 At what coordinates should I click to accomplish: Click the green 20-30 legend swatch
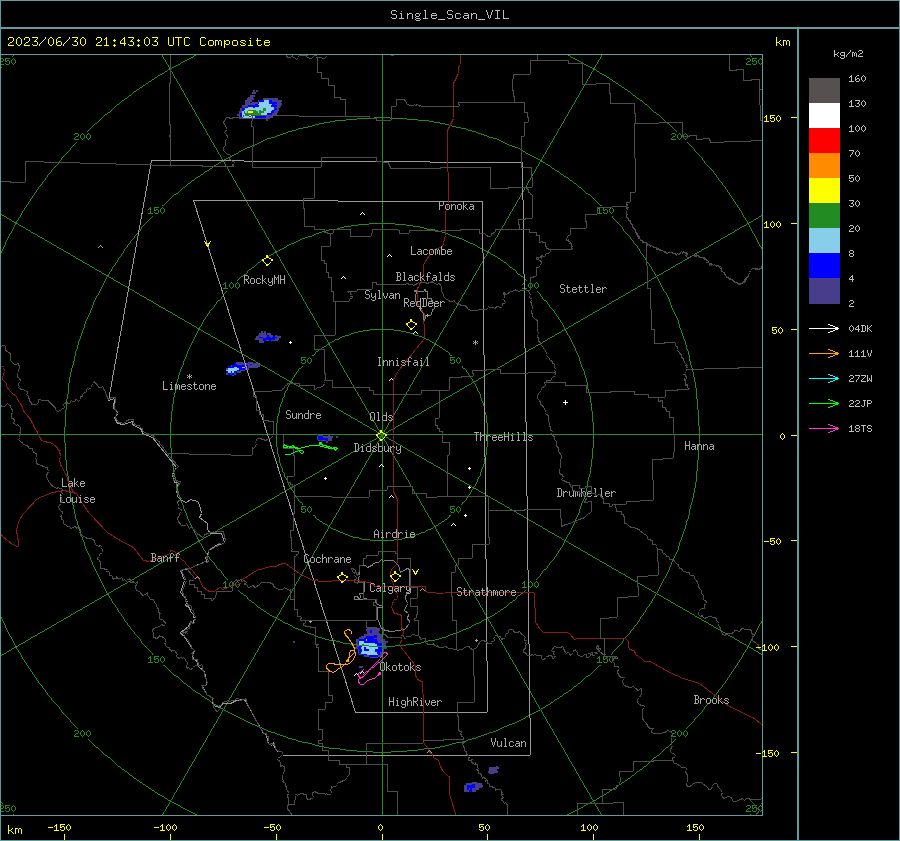(x=824, y=216)
